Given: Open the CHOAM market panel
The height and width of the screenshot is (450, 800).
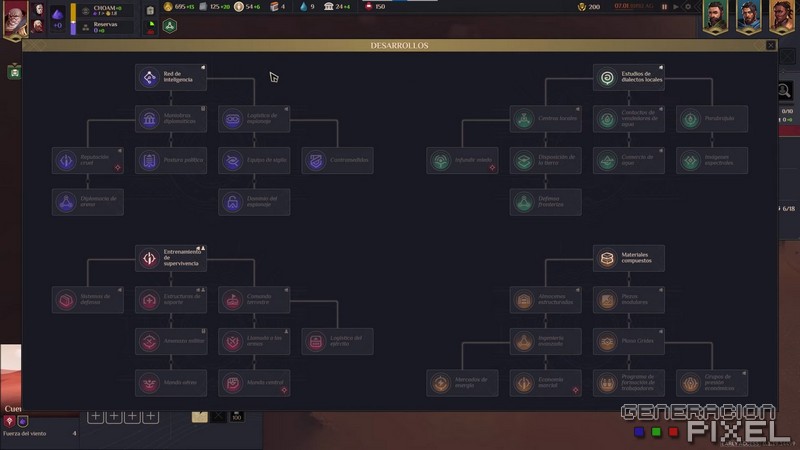Looking at the screenshot, I should pos(107,10).
